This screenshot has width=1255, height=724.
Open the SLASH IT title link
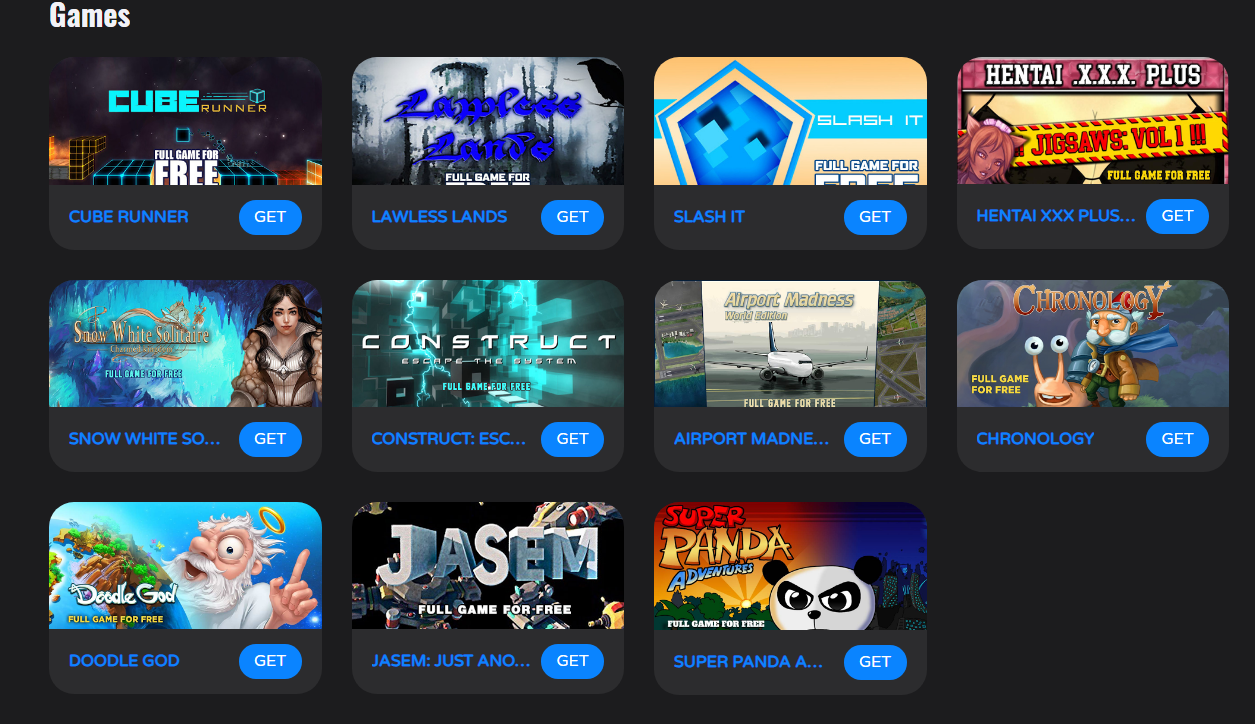coord(709,217)
